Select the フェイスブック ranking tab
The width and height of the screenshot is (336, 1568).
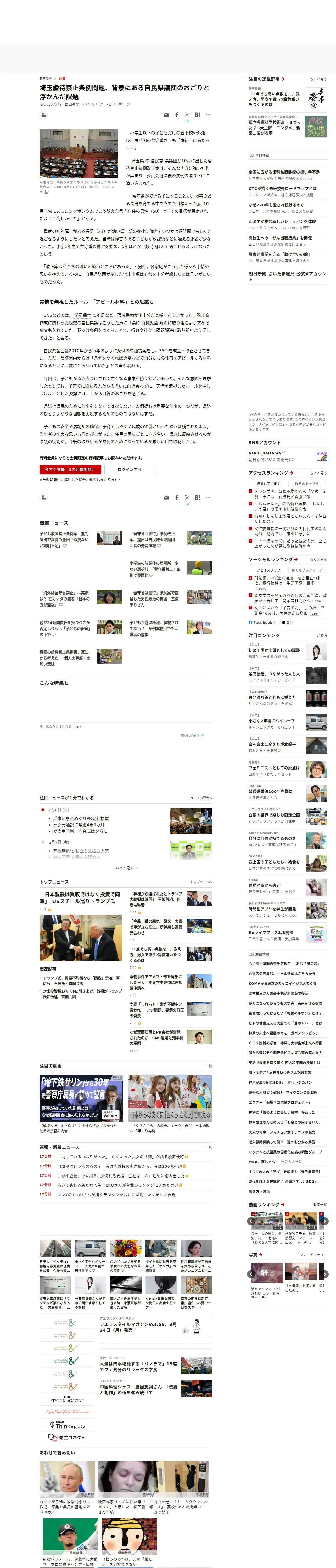pyautogui.click(x=268, y=570)
